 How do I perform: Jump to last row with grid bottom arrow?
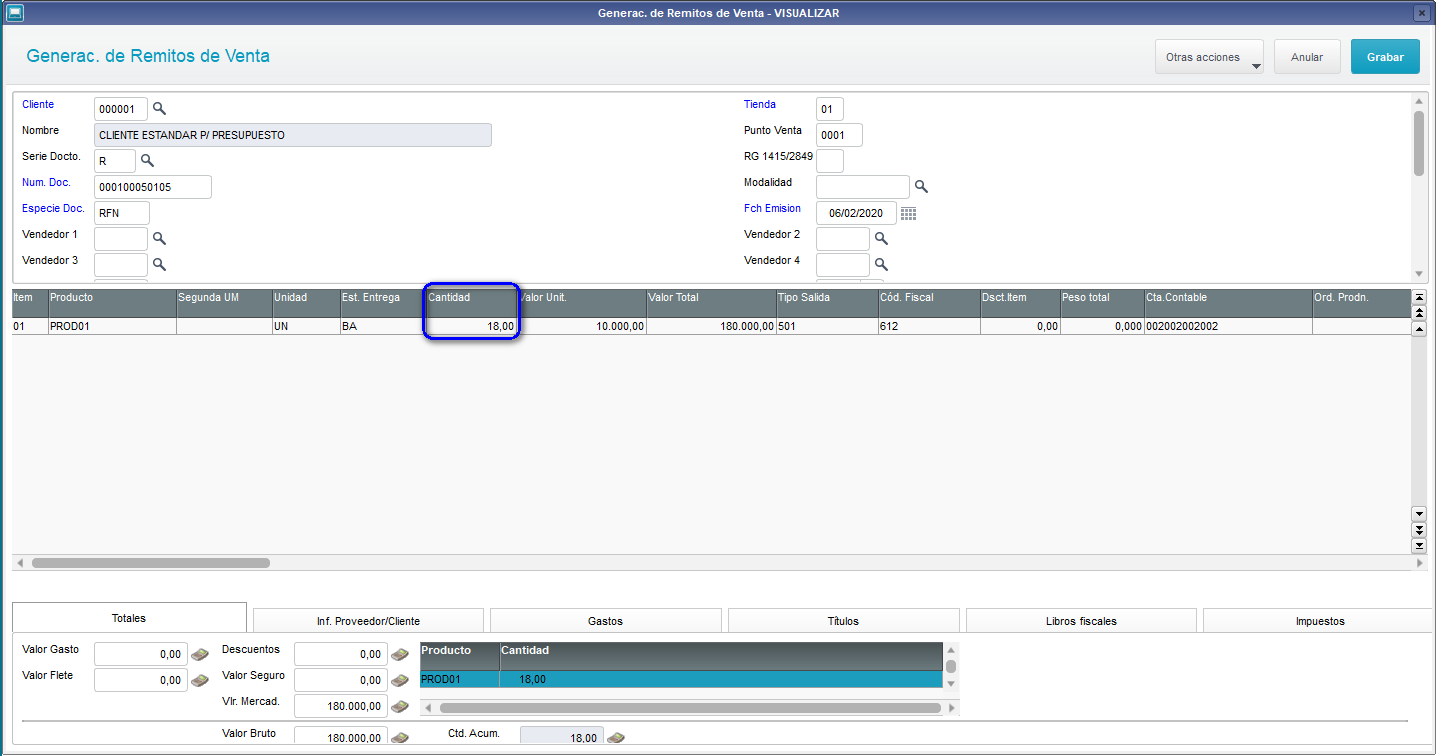pos(1418,546)
